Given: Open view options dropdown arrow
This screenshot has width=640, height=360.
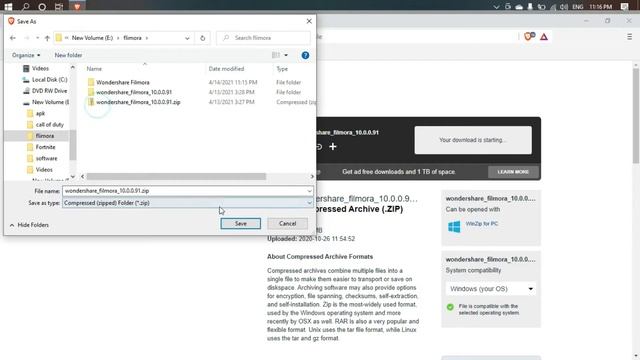Looking at the screenshot, I should [286, 55].
